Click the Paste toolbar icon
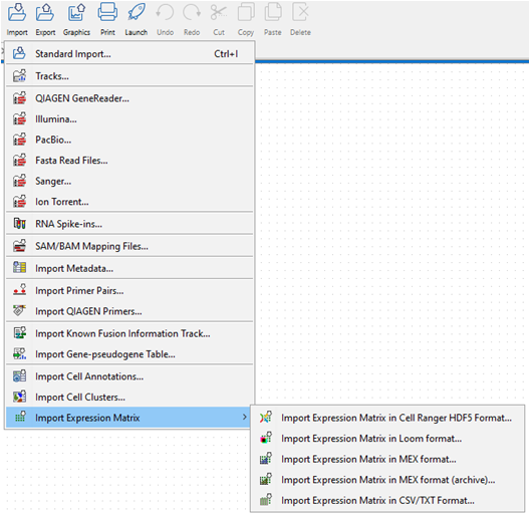The image size is (529, 516). click(x=273, y=12)
